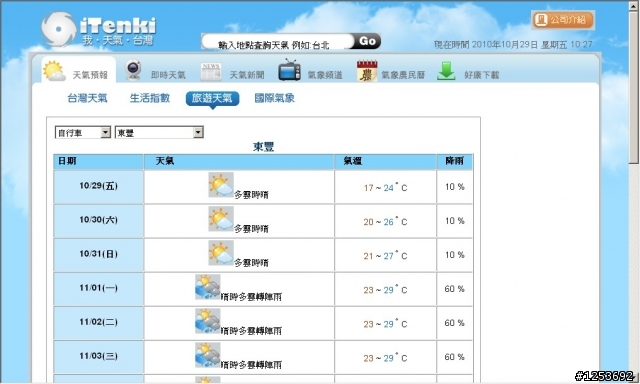This screenshot has width=640, height=384.
Task: Click the 11/03(三) date cell
Action: (98, 356)
